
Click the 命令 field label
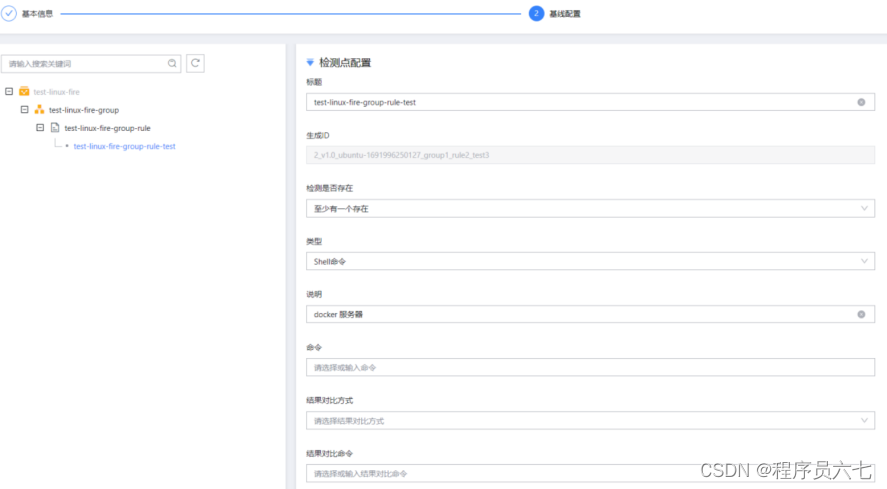(x=314, y=347)
